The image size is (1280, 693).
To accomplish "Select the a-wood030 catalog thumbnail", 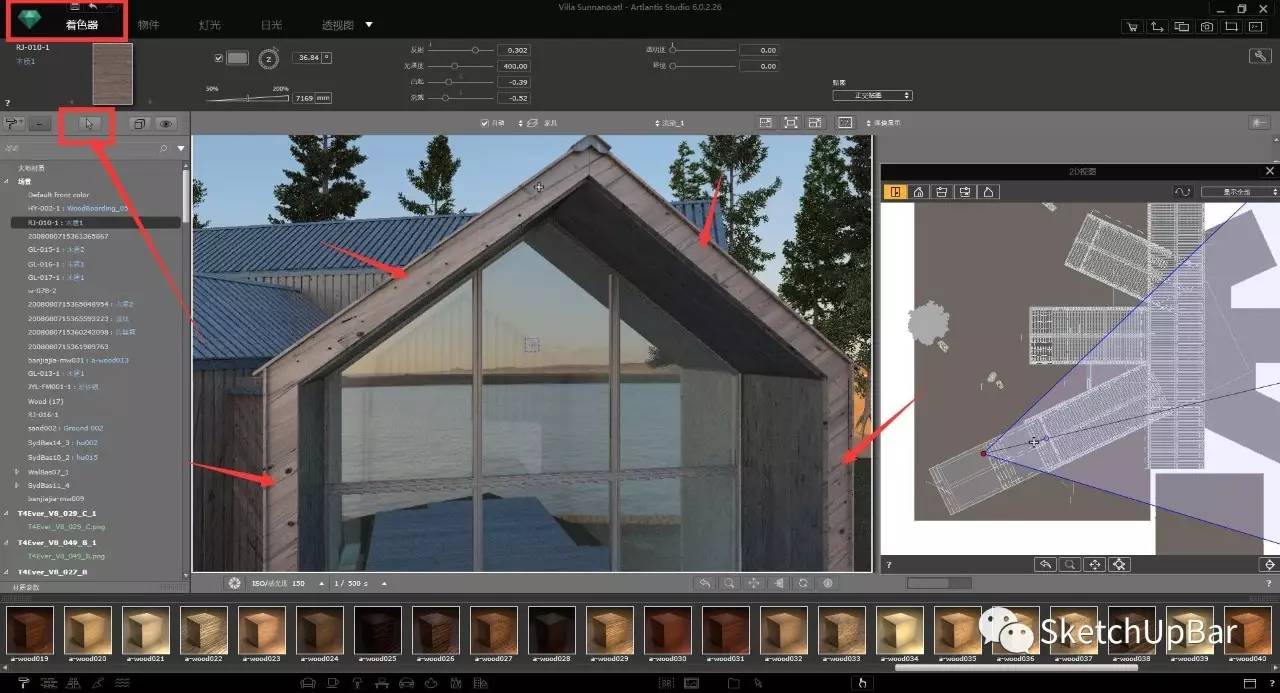I will point(667,630).
